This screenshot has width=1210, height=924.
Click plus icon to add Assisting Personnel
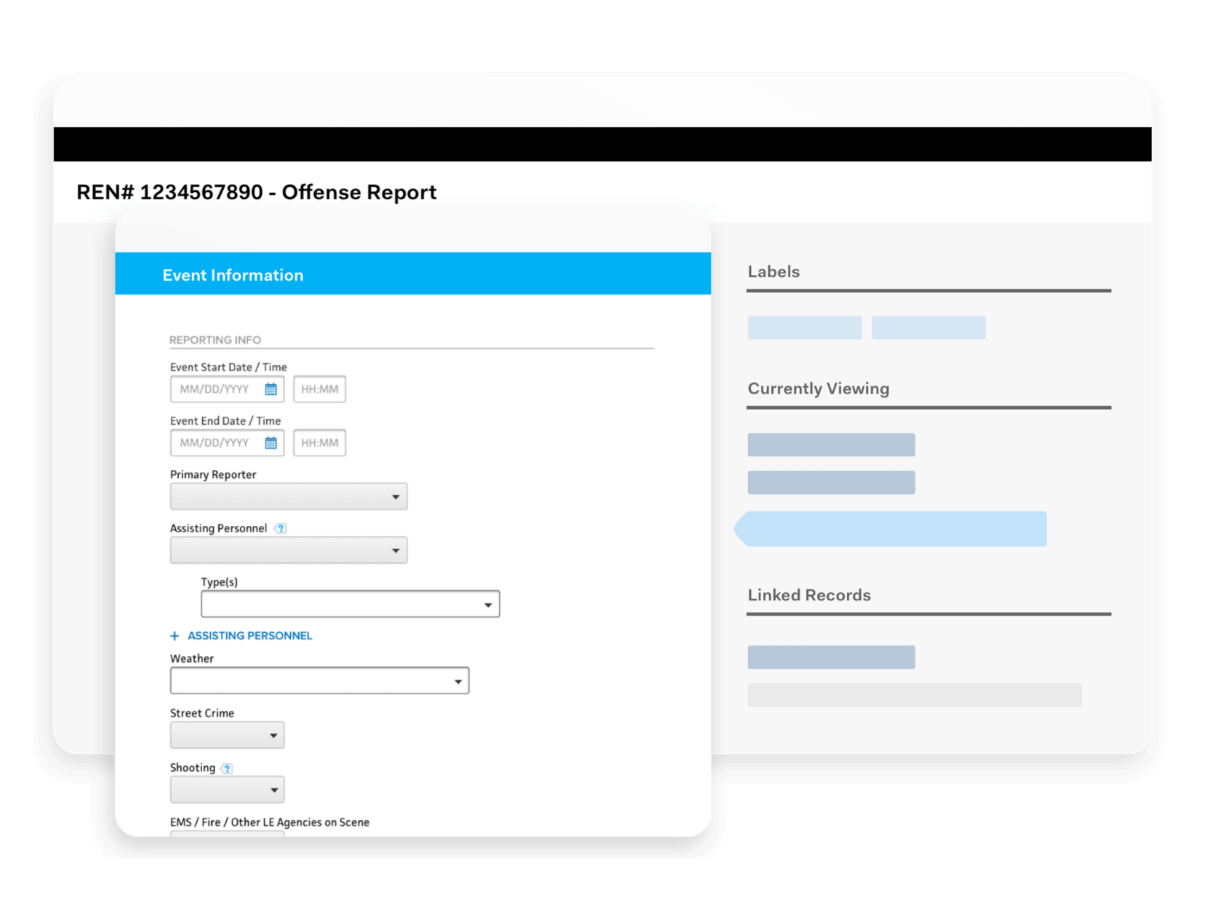pos(174,635)
